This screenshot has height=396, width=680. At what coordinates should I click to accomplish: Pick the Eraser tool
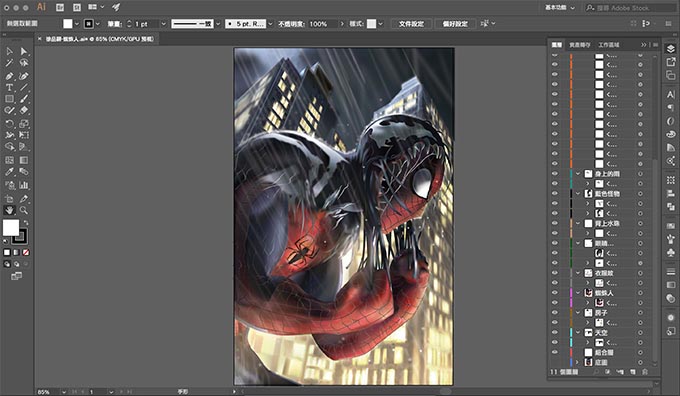pyautogui.click(x=24, y=111)
